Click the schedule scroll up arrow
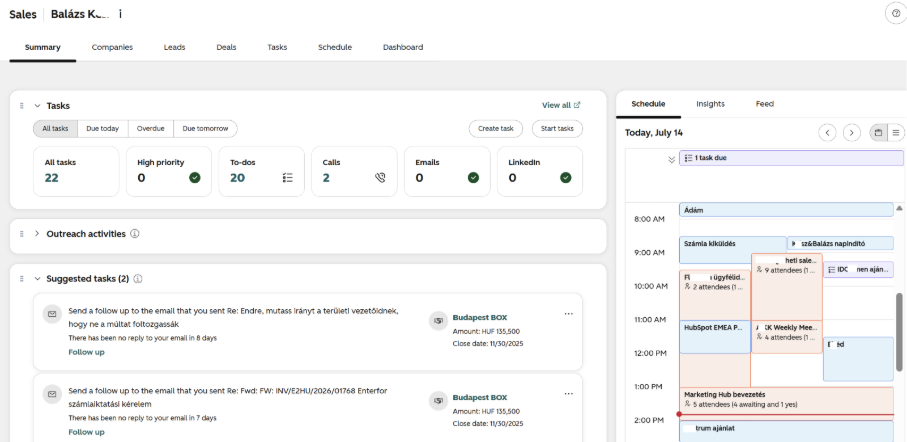907x442 pixels. click(899, 208)
